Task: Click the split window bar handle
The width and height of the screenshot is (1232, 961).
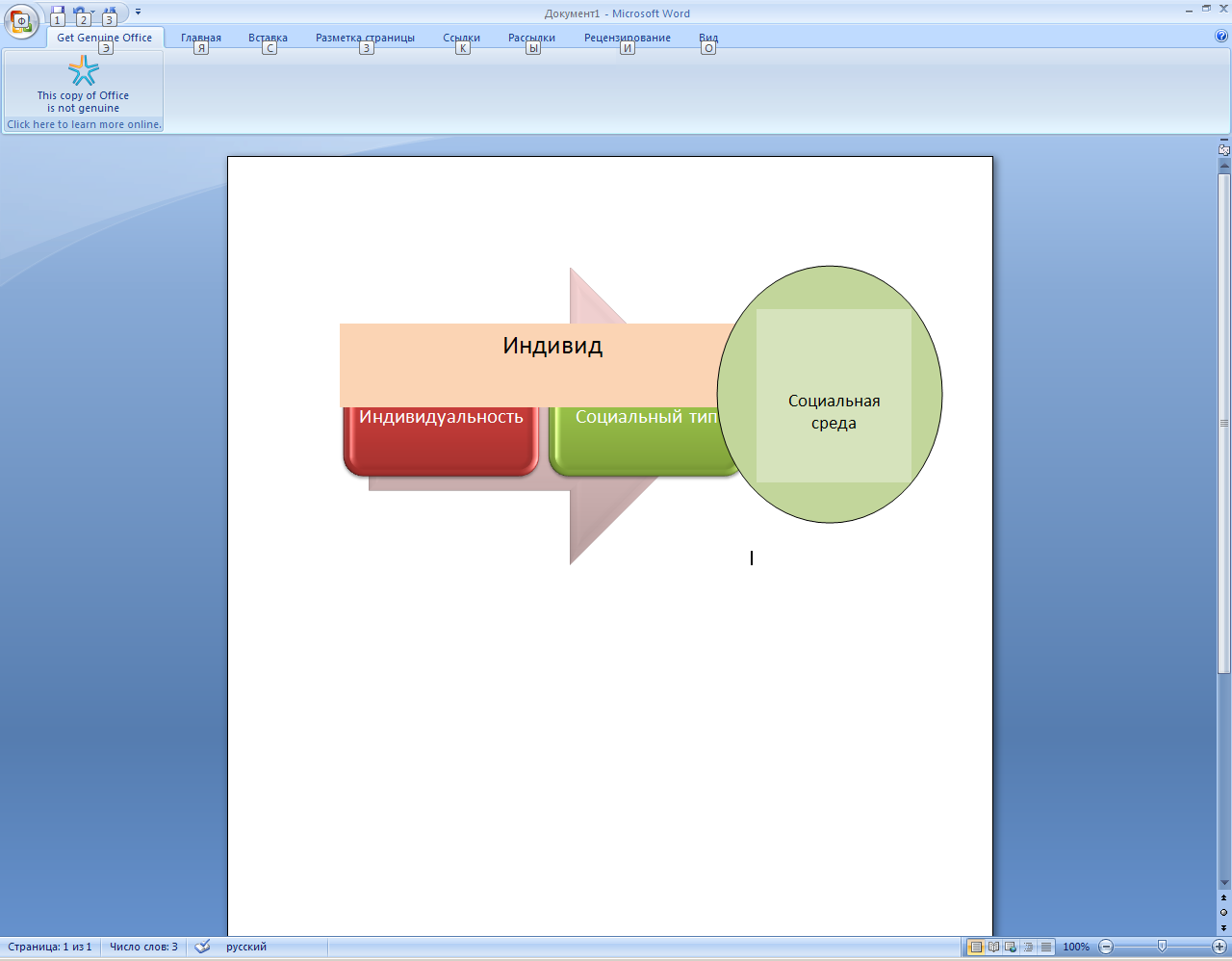Action: [1224, 140]
